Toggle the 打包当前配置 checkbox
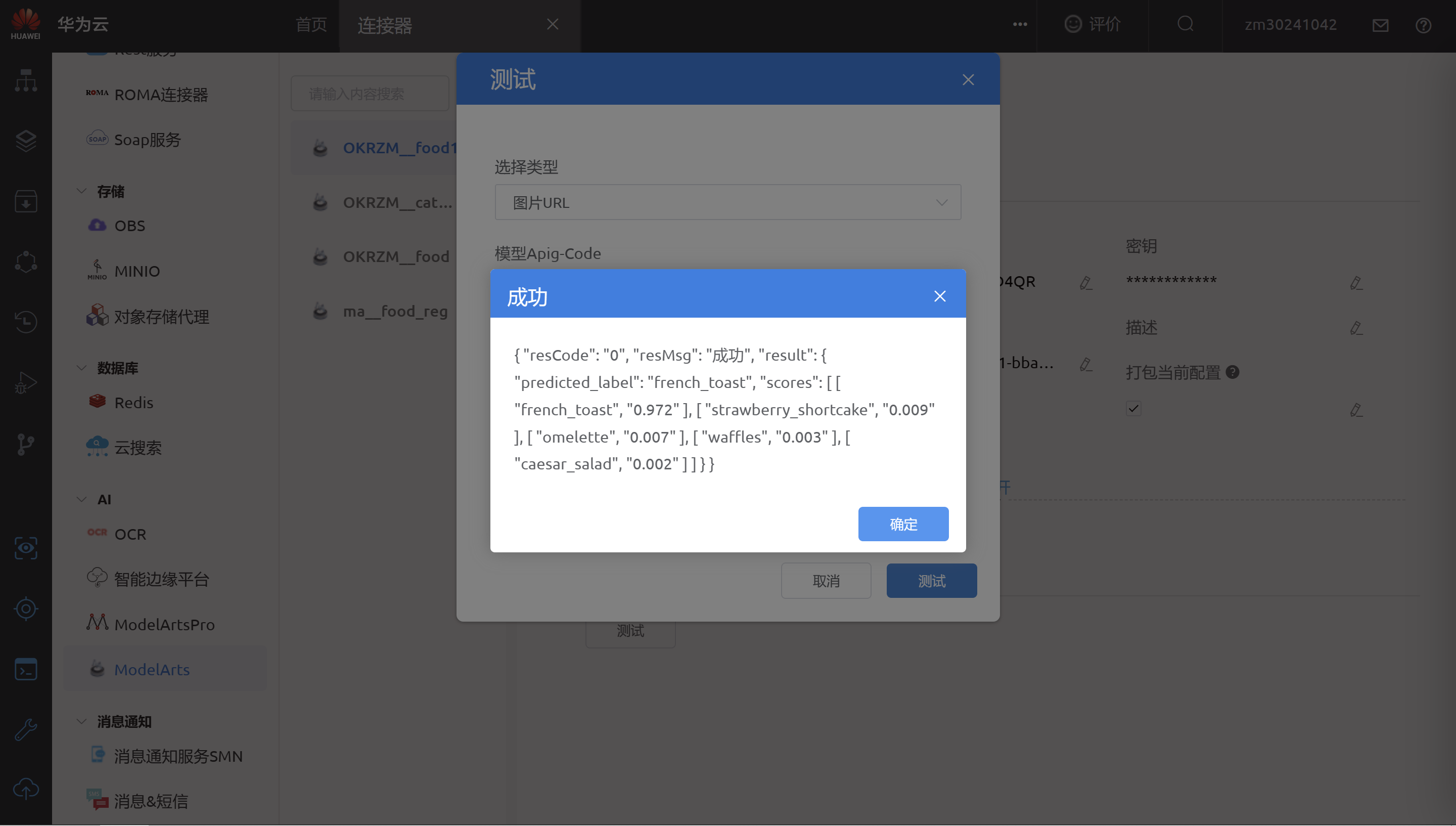Viewport: 1456px width, 826px height. click(x=1133, y=409)
